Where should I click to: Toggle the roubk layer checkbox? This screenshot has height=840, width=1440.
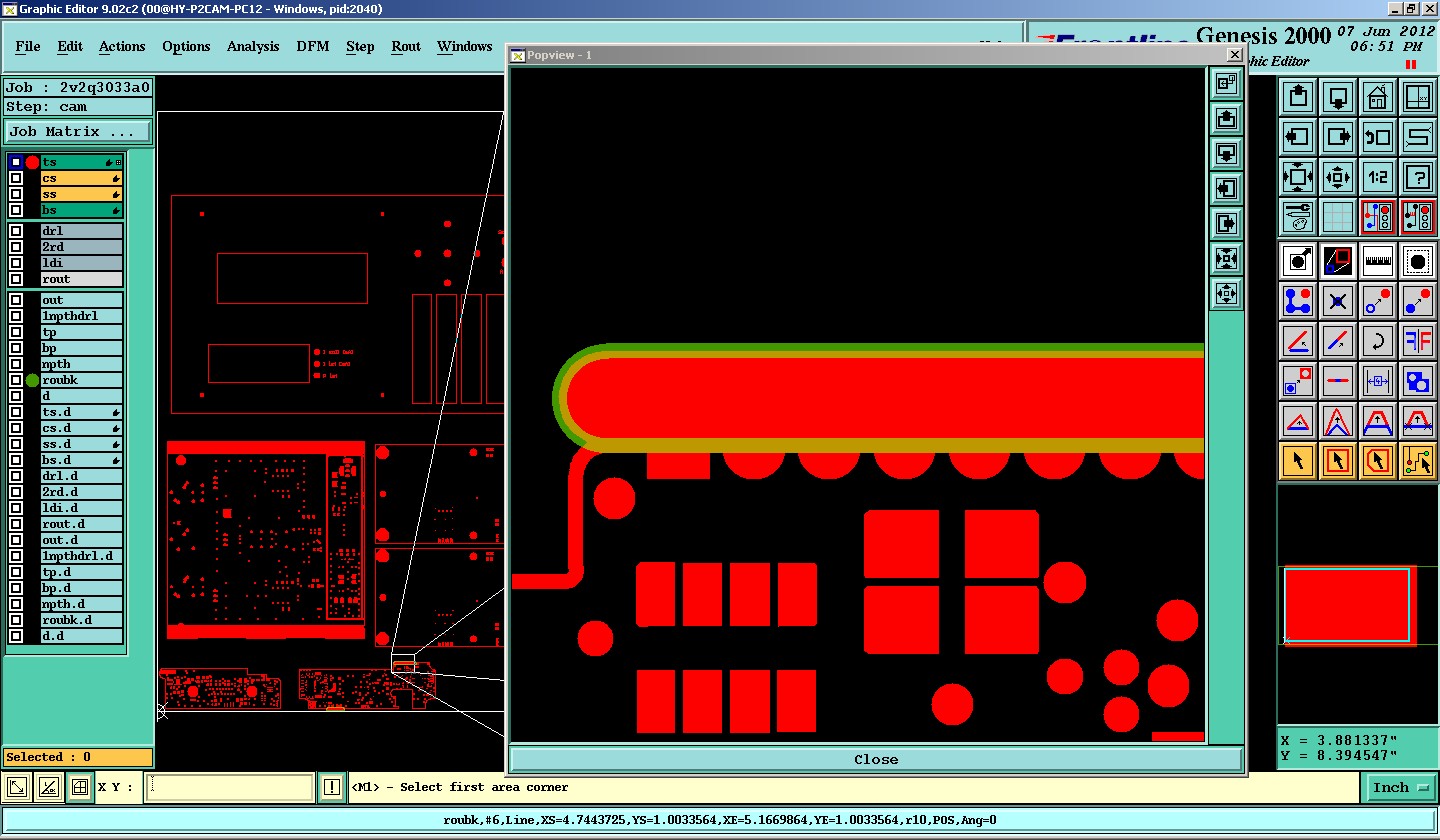tap(16, 380)
